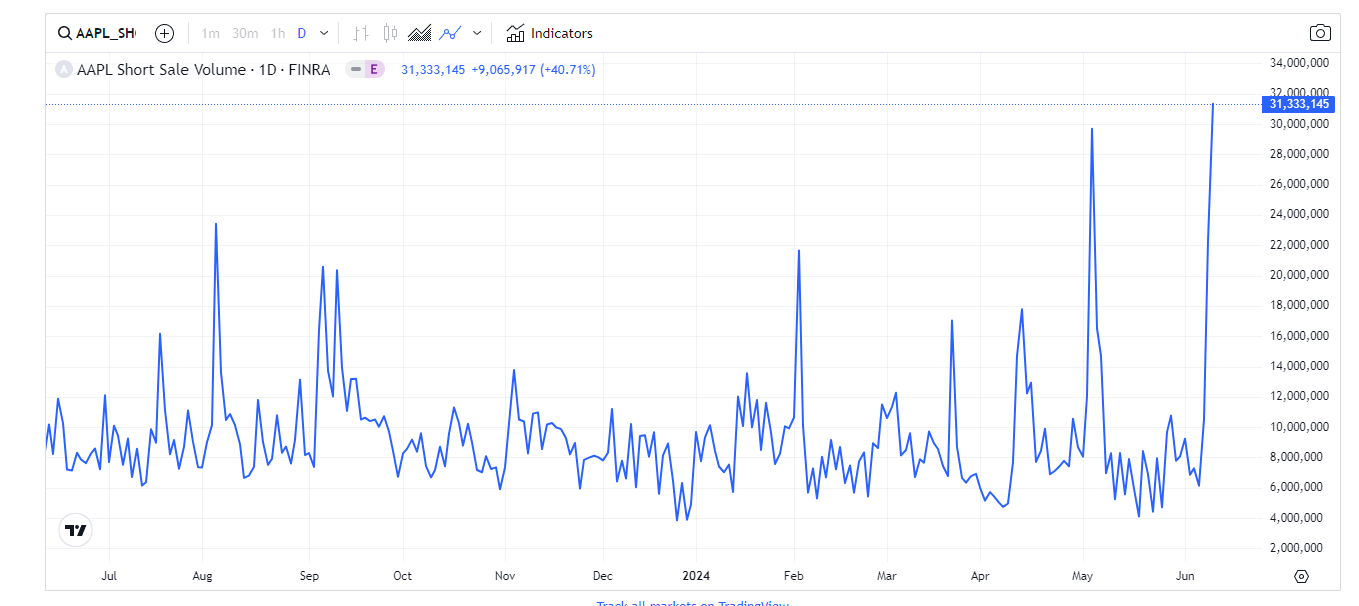The image size is (1359, 606).
Task: Select the 1m timeframe
Action: coord(210,33)
